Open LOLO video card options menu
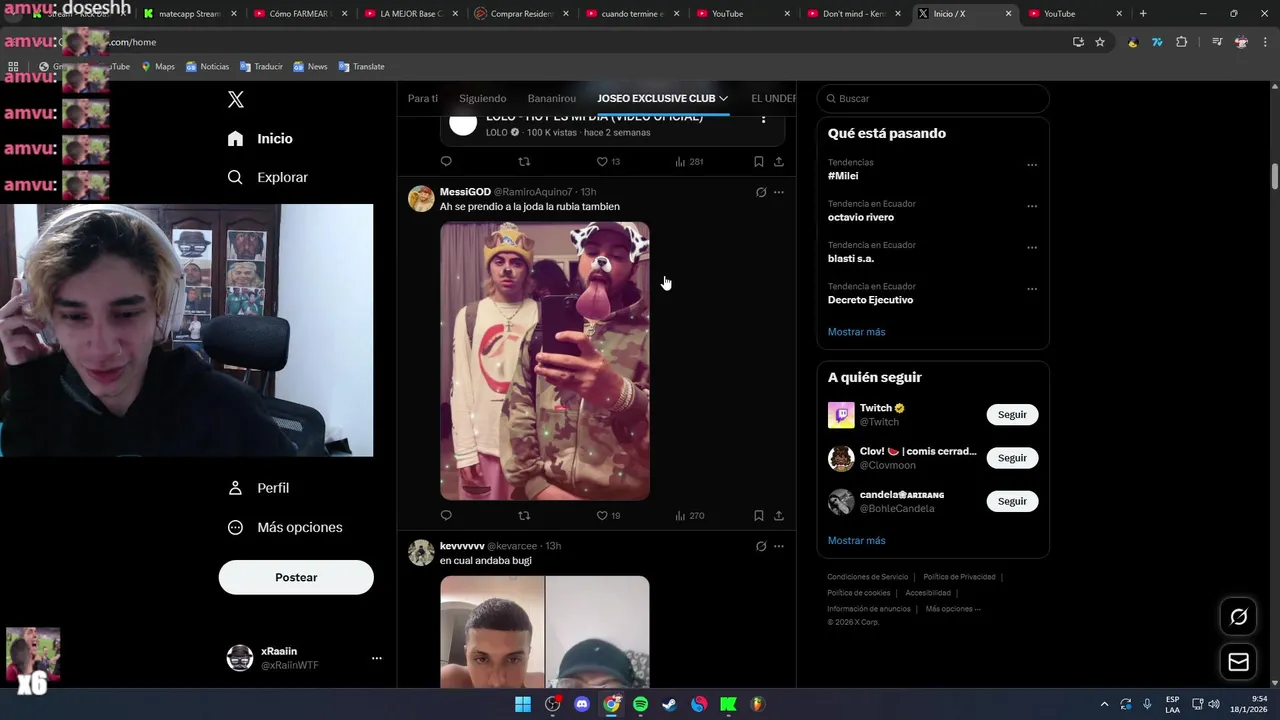This screenshot has width=1280, height=720. click(x=763, y=120)
